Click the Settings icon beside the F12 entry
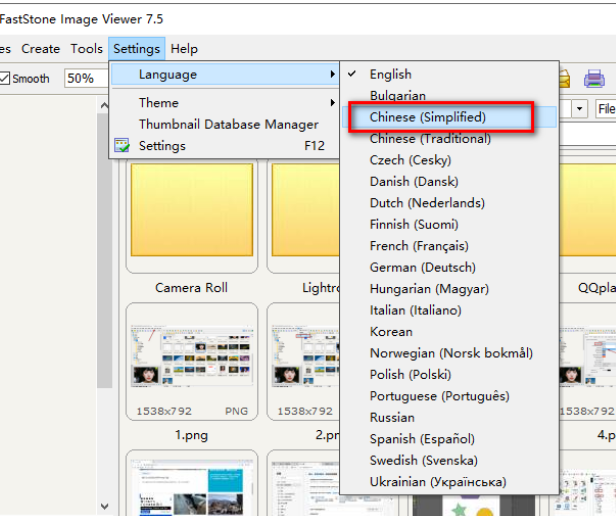Image resolution: width=616 pixels, height=516 pixels. click(122, 146)
